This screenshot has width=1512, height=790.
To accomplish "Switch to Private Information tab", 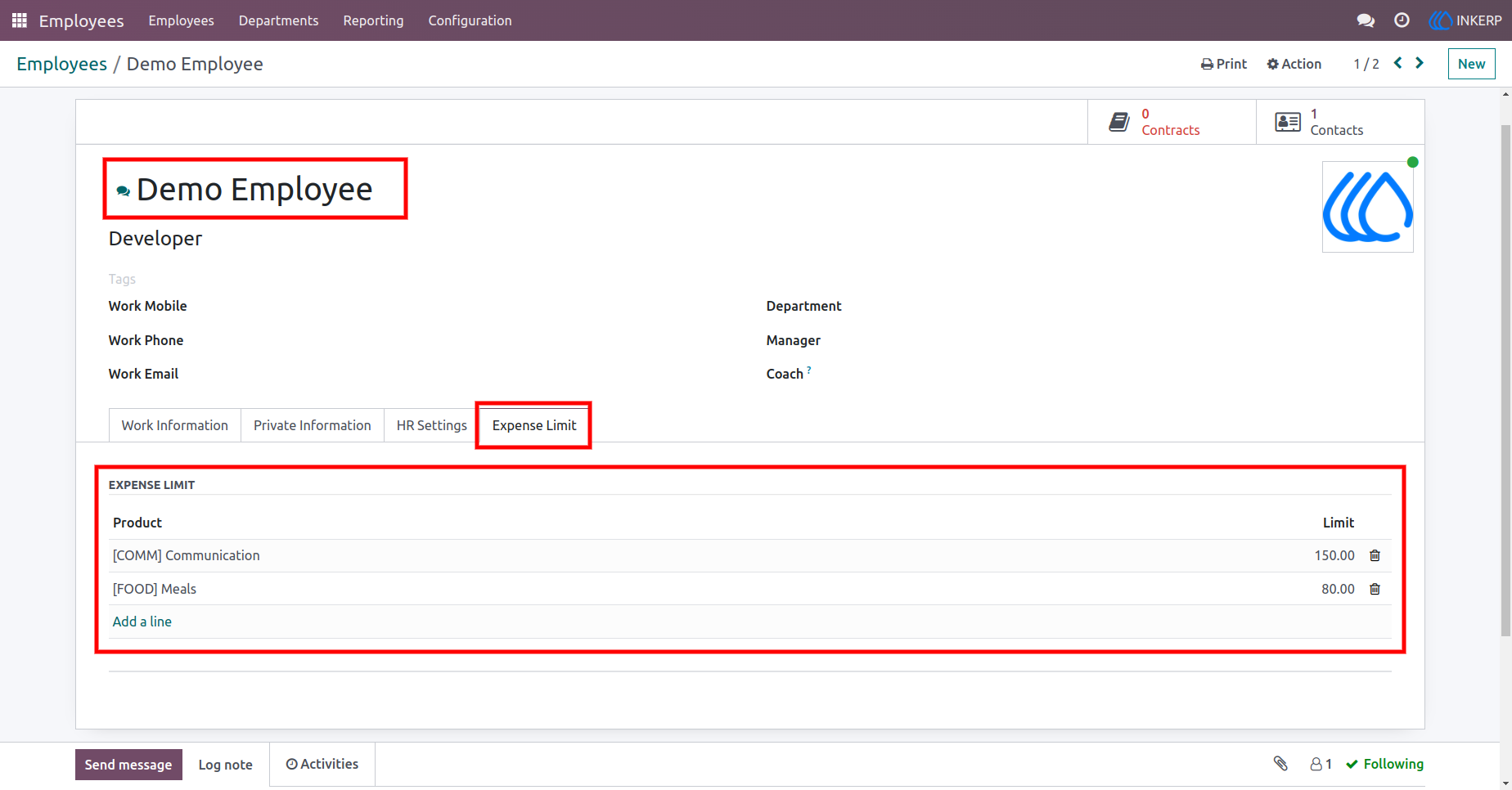I will (313, 425).
